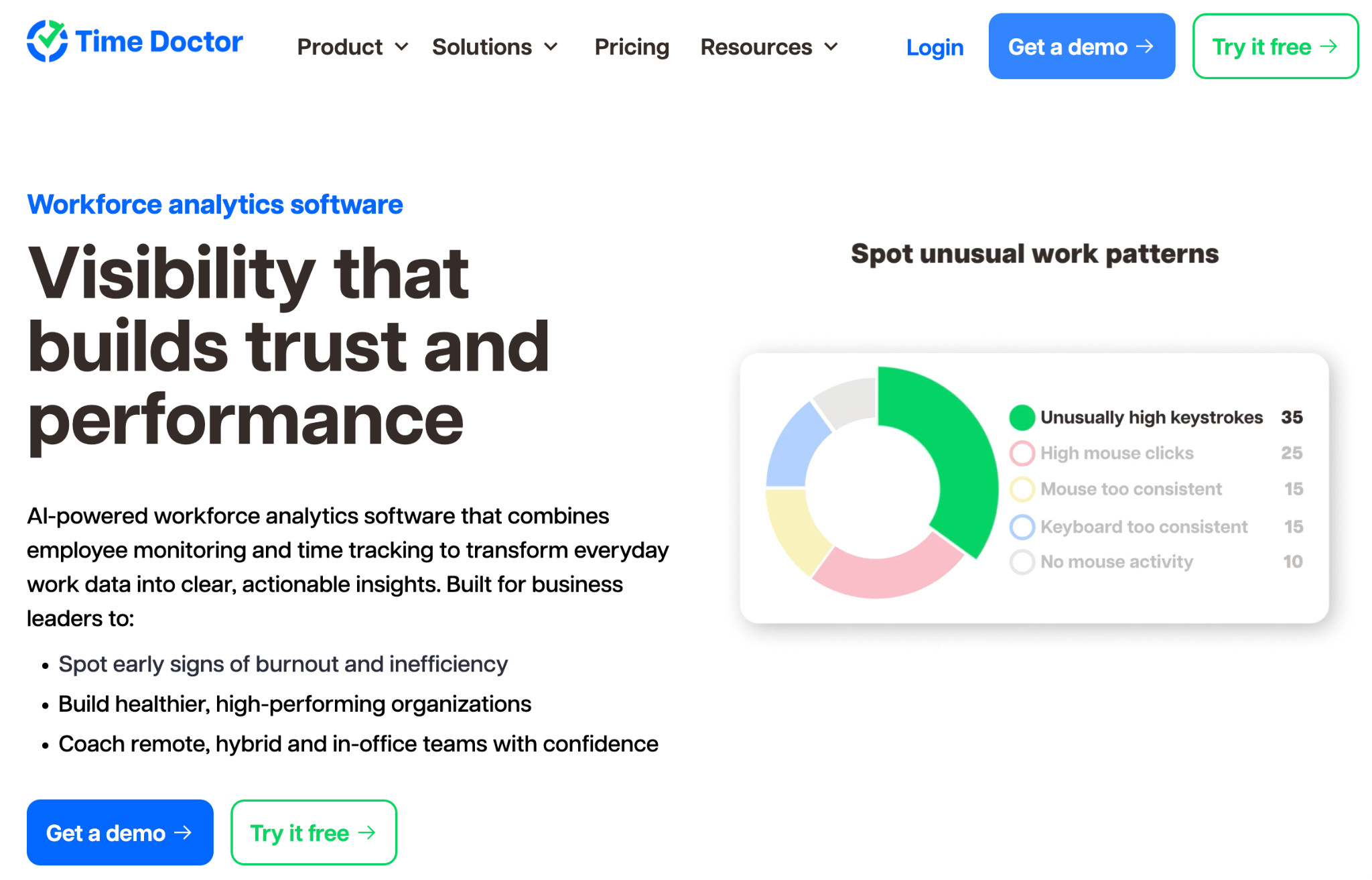Viewport: 1372px width, 880px height.
Task: Click the Login link
Action: [x=935, y=47]
